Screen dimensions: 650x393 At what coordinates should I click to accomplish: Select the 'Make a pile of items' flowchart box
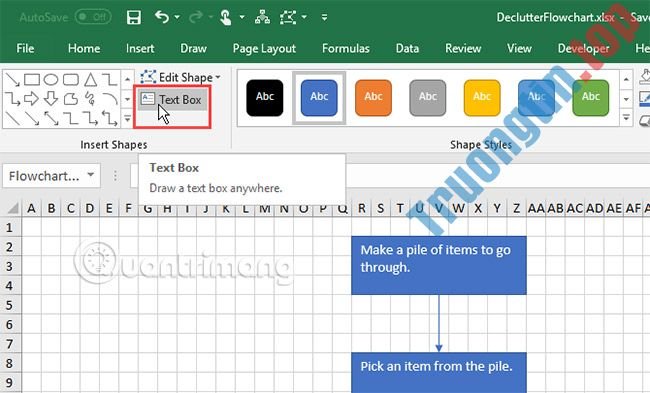[x=439, y=265]
